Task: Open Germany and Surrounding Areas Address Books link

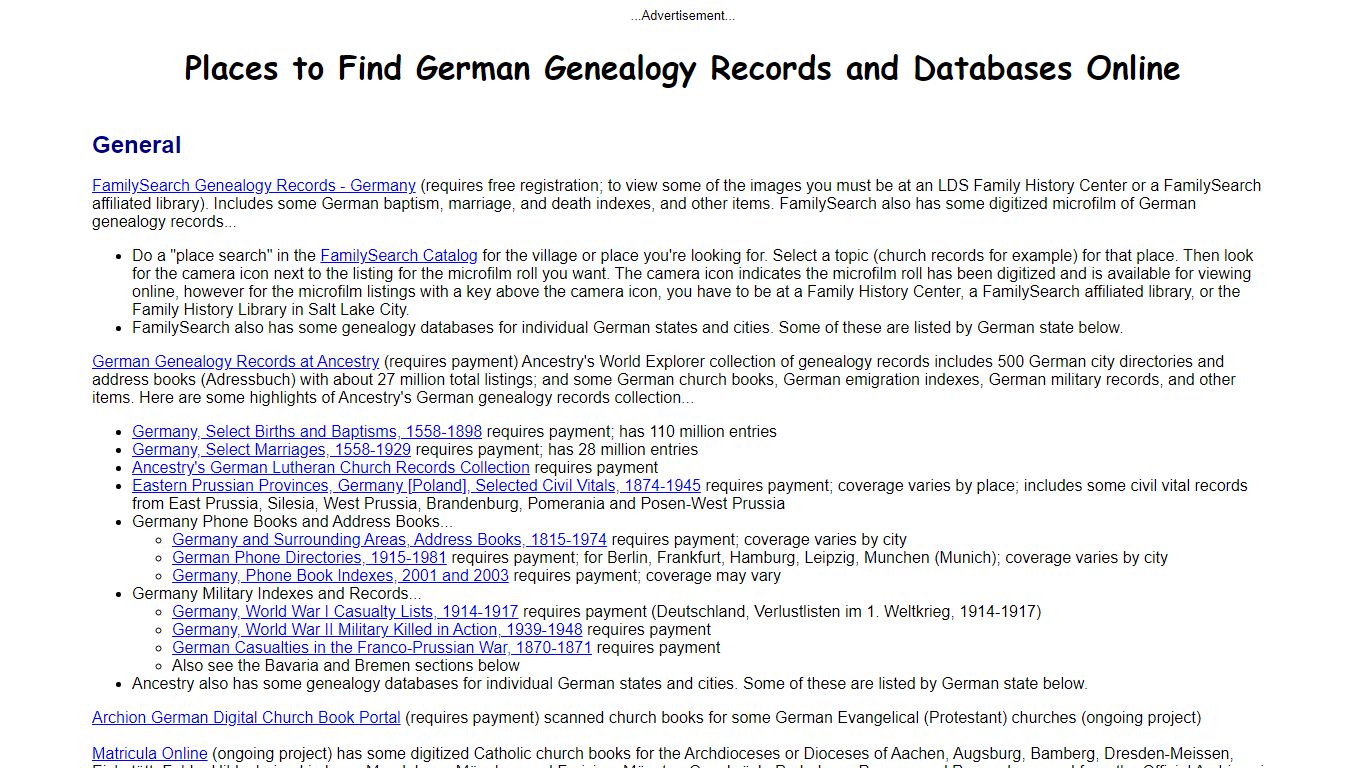Action: tap(390, 540)
